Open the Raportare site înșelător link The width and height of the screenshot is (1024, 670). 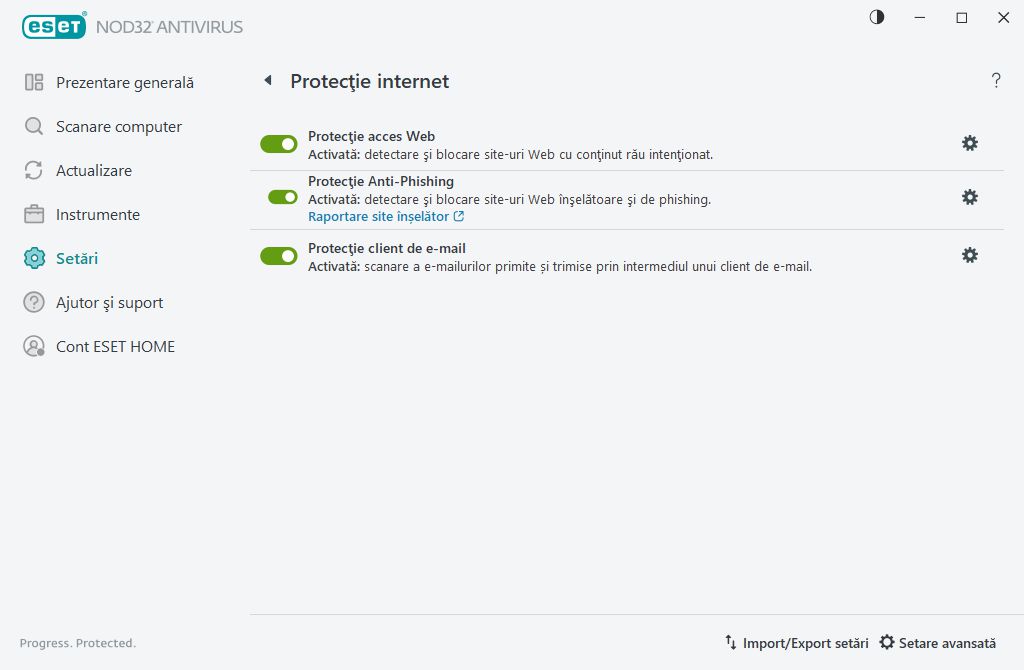(380, 216)
